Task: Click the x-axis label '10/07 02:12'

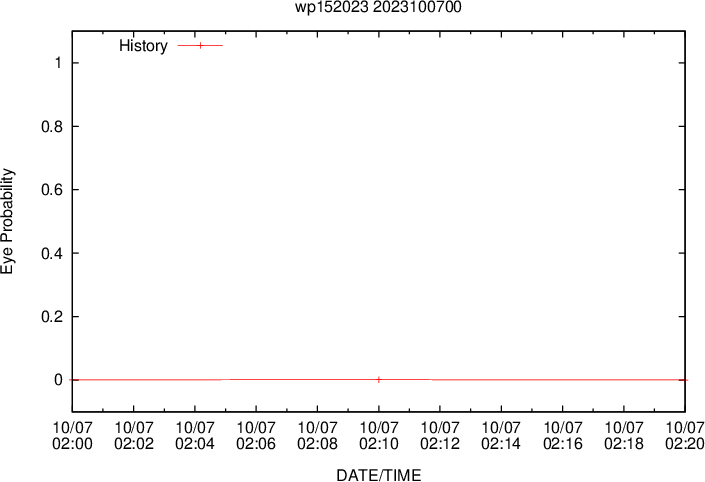Action: 440,435
